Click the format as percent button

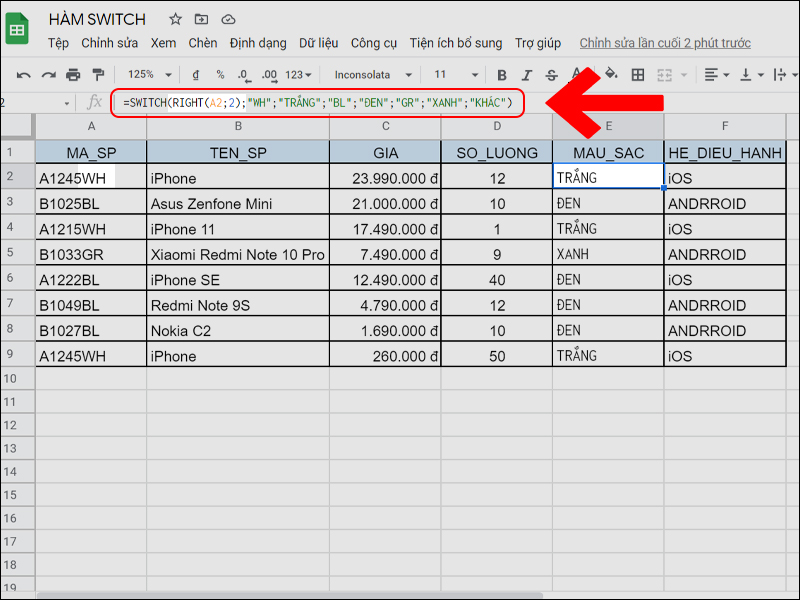click(x=220, y=75)
